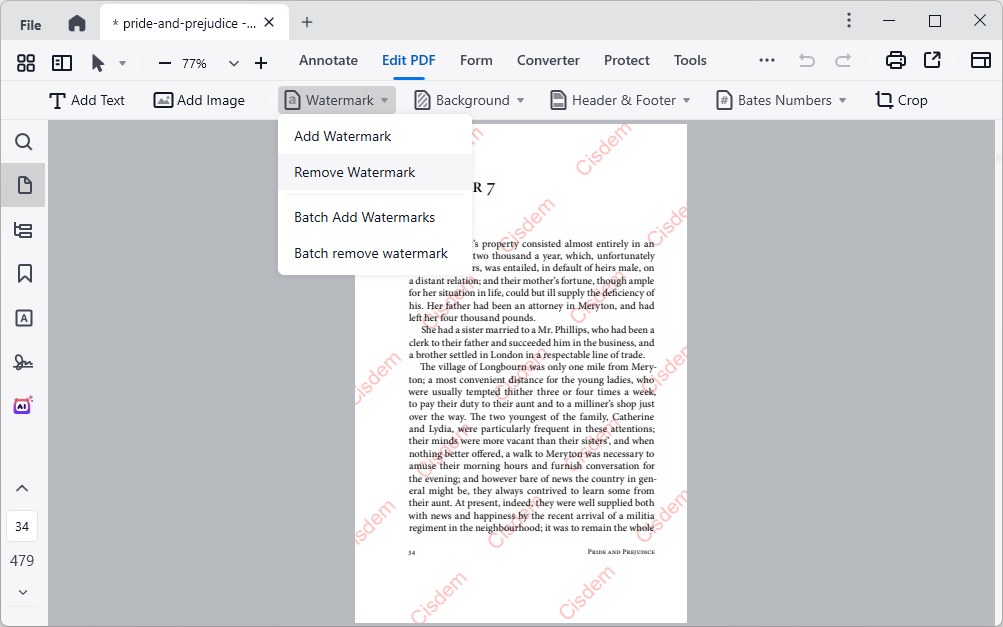The image size is (1003, 627).
Task: Click the Protect ribbon option
Action: (626, 60)
